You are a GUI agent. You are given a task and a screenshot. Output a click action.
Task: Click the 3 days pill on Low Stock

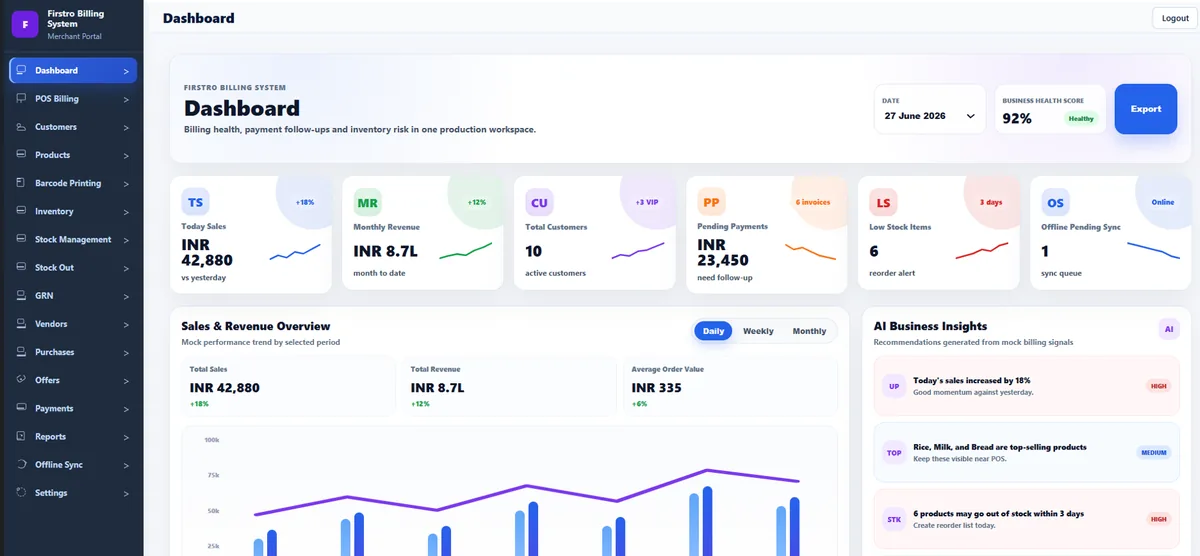pyautogui.click(x=991, y=202)
